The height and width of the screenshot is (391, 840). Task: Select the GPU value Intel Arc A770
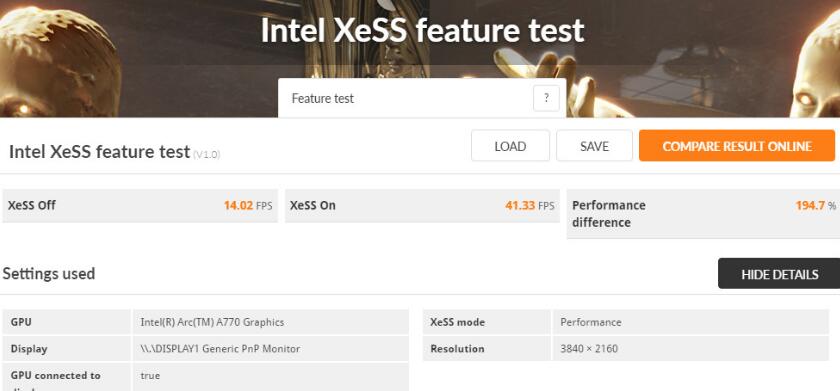[212, 322]
